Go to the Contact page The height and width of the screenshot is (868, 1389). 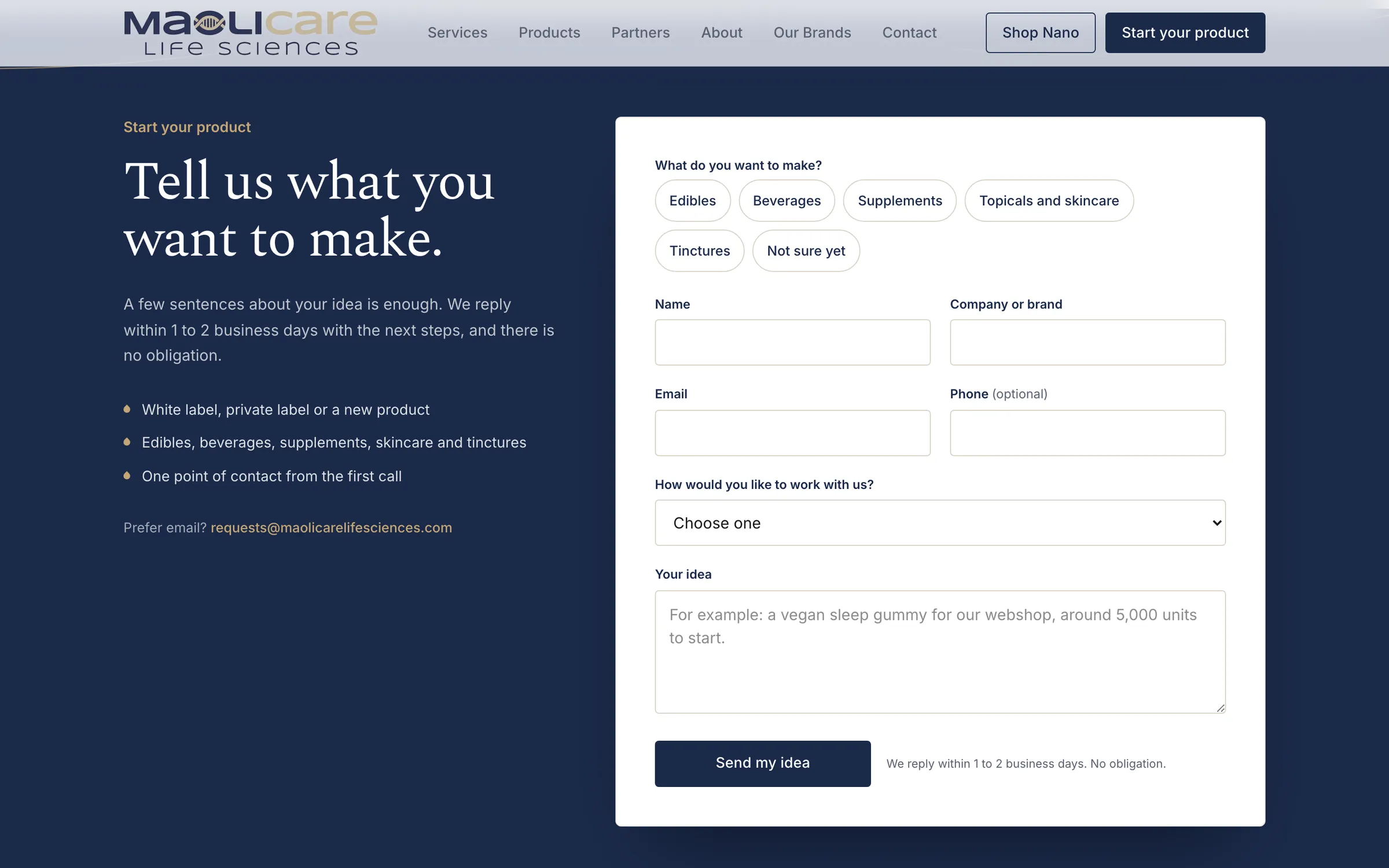(909, 33)
